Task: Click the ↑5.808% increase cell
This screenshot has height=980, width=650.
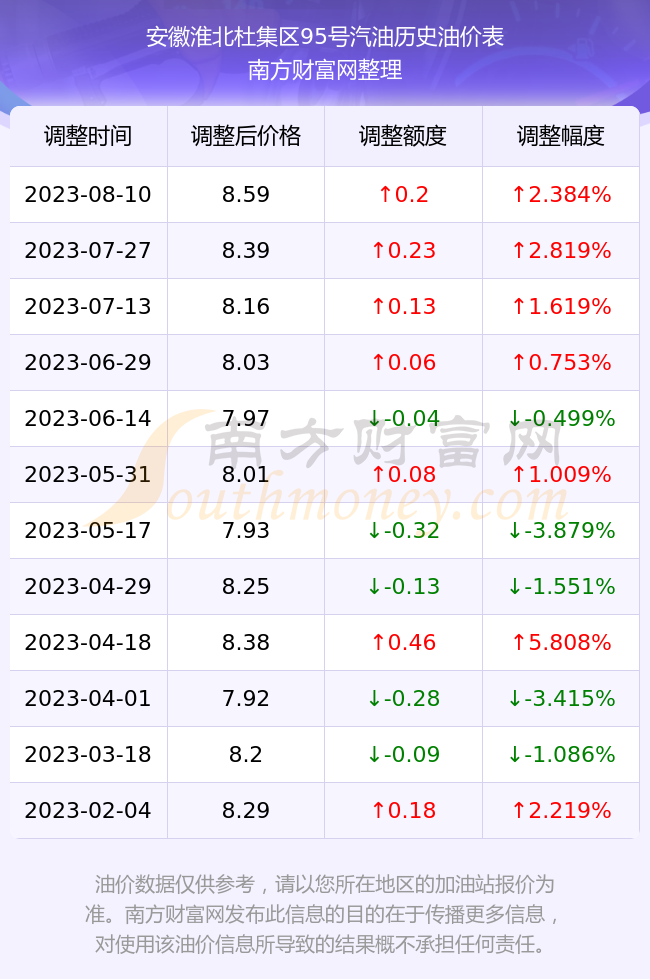Action: [x=561, y=642]
